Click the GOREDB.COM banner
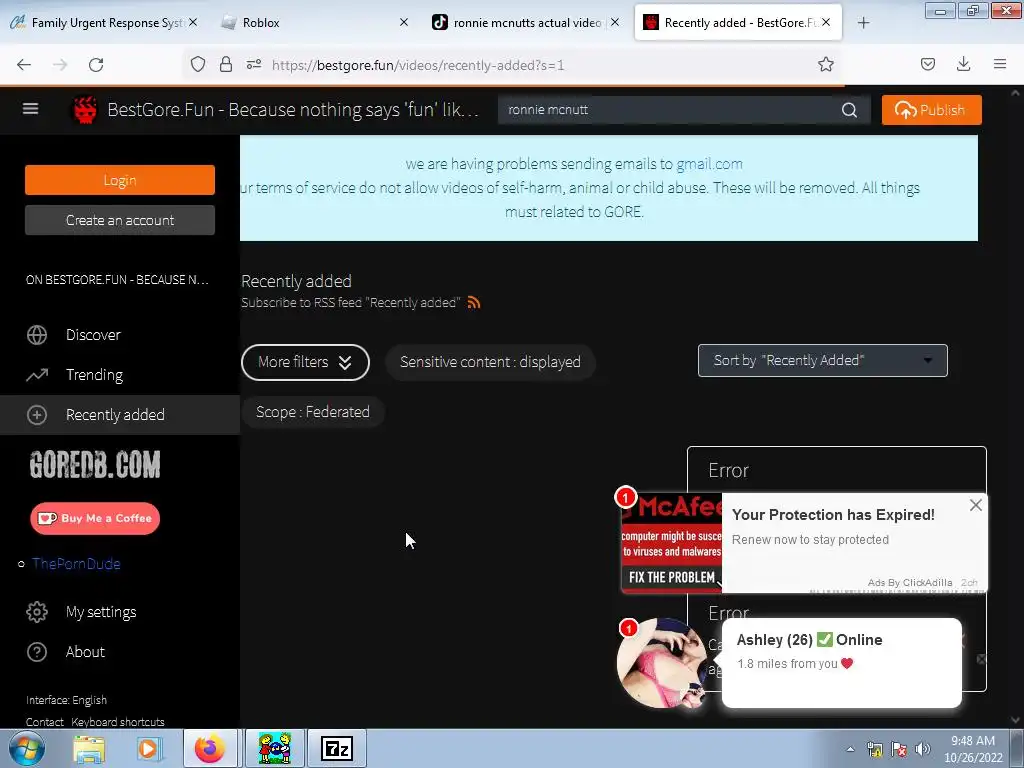The image size is (1024, 768). pyautogui.click(x=95, y=465)
